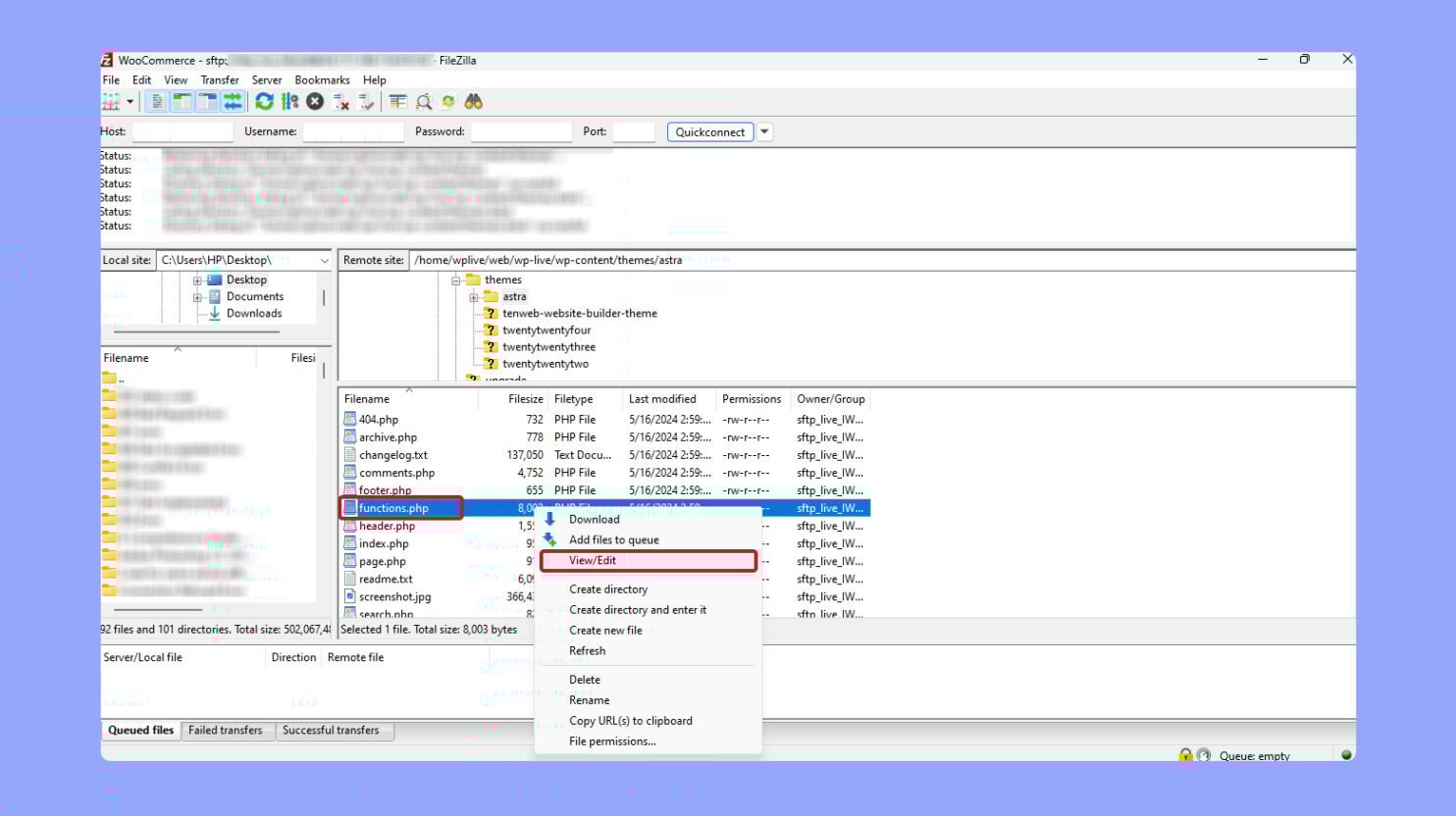Screen dimensions: 1456x816
Task: Click inside the Host input field
Action: (x=182, y=131)
